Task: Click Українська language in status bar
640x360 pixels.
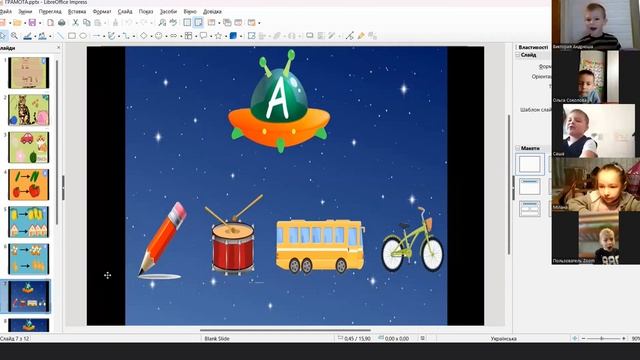Action: (x=503, y=338)
